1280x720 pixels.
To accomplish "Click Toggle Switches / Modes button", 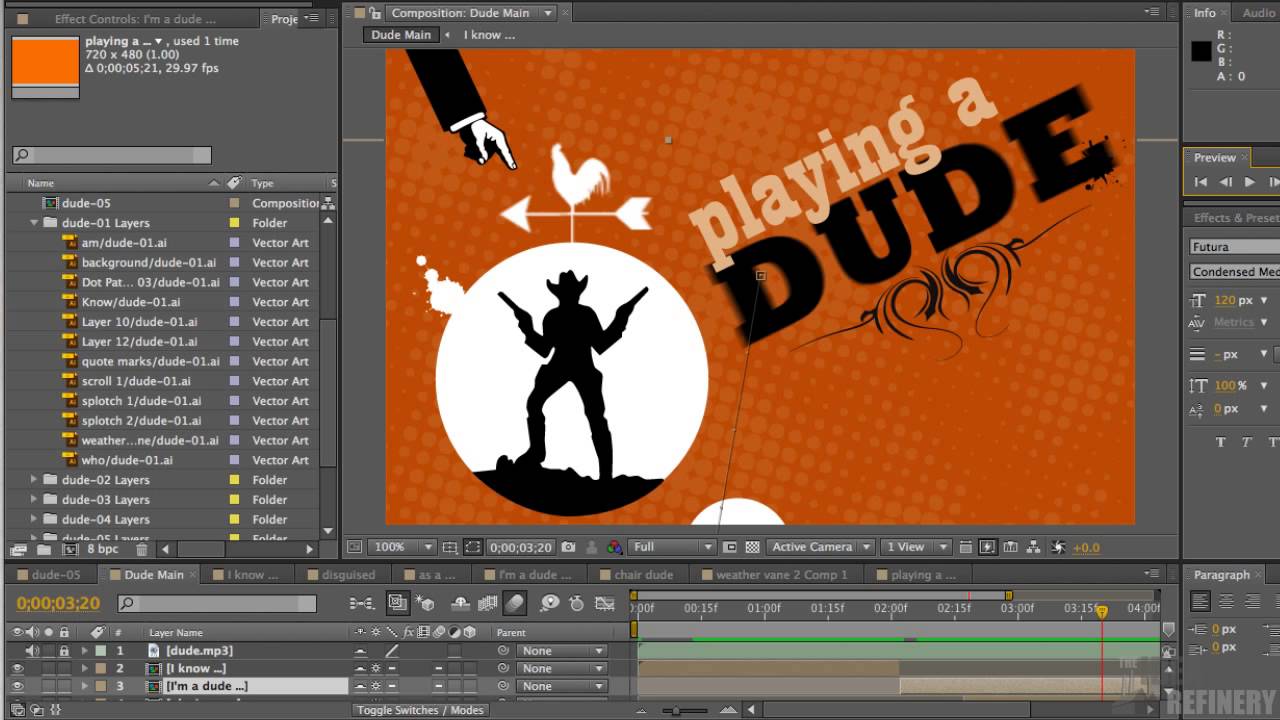I will pos(420,710).
